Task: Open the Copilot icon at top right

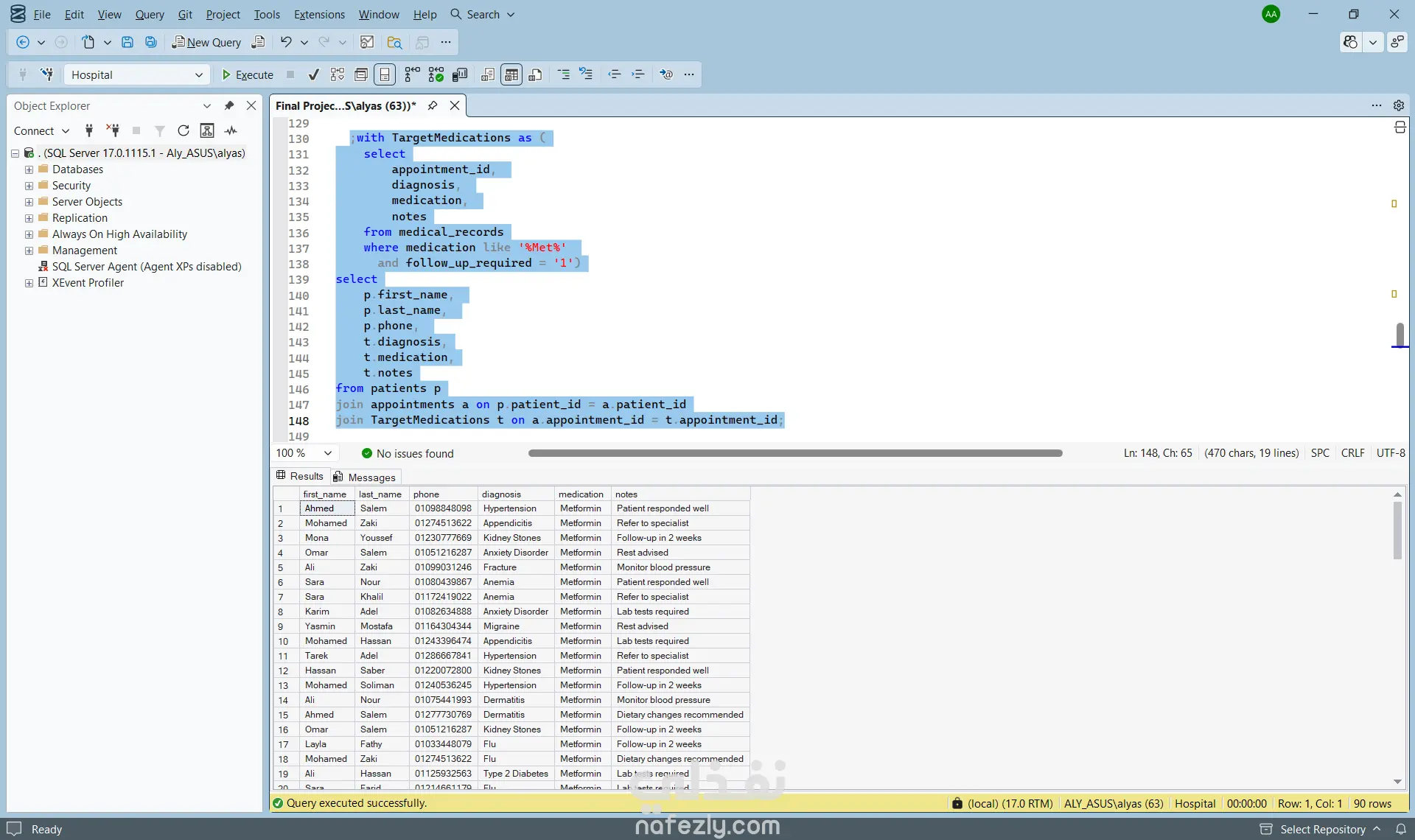Action: point(1350,42)
